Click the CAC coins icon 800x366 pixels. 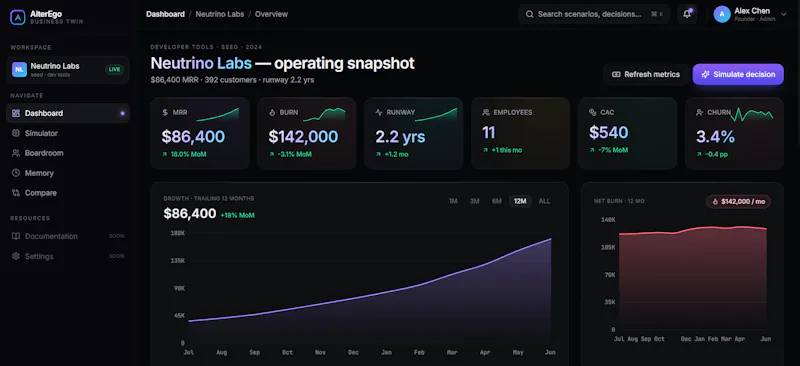(593, 112)
